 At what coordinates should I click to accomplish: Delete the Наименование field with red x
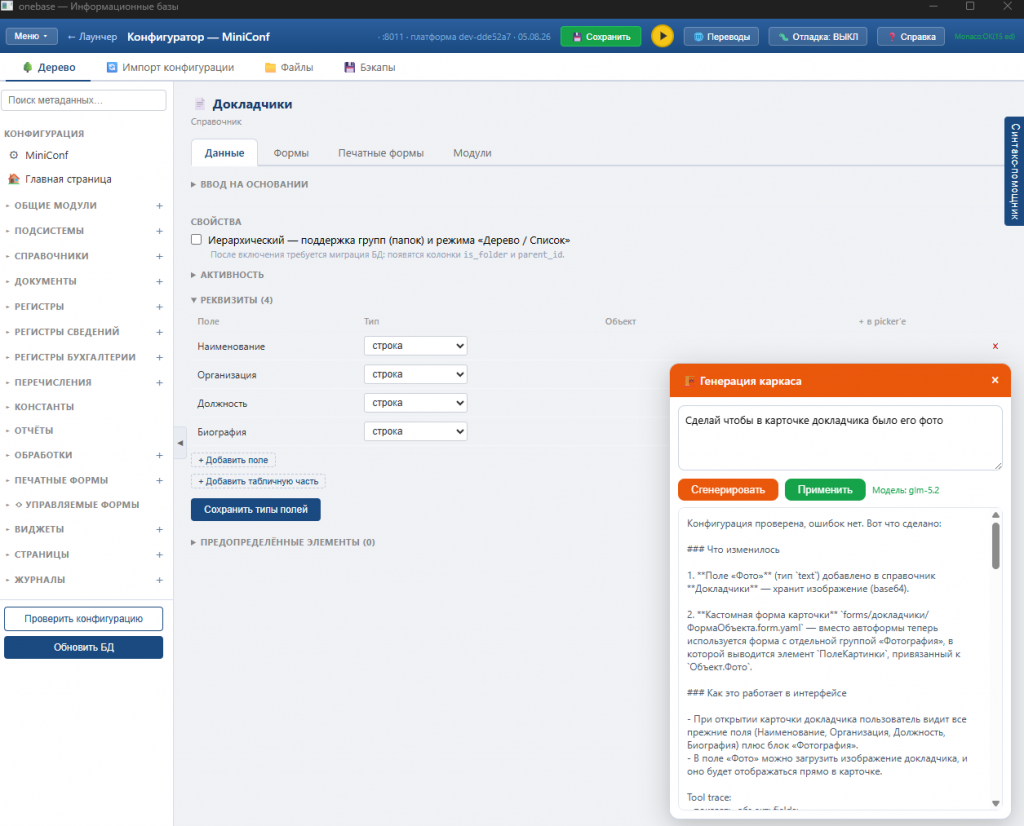point(995,346)
